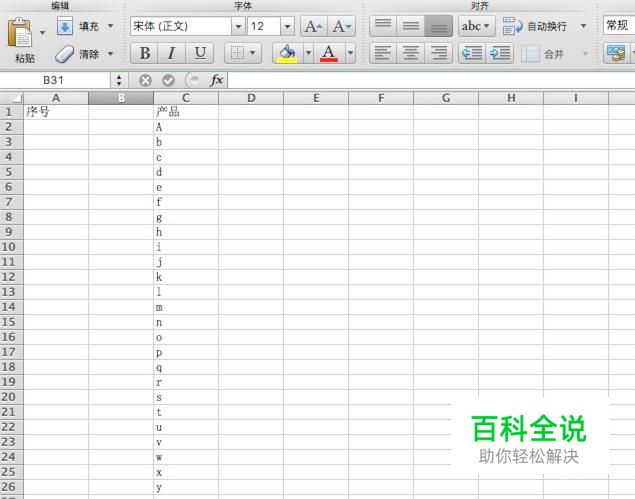Click the font name box 宋体 (正文)
This screenshot has height=499, width=635.
[181, 26]
